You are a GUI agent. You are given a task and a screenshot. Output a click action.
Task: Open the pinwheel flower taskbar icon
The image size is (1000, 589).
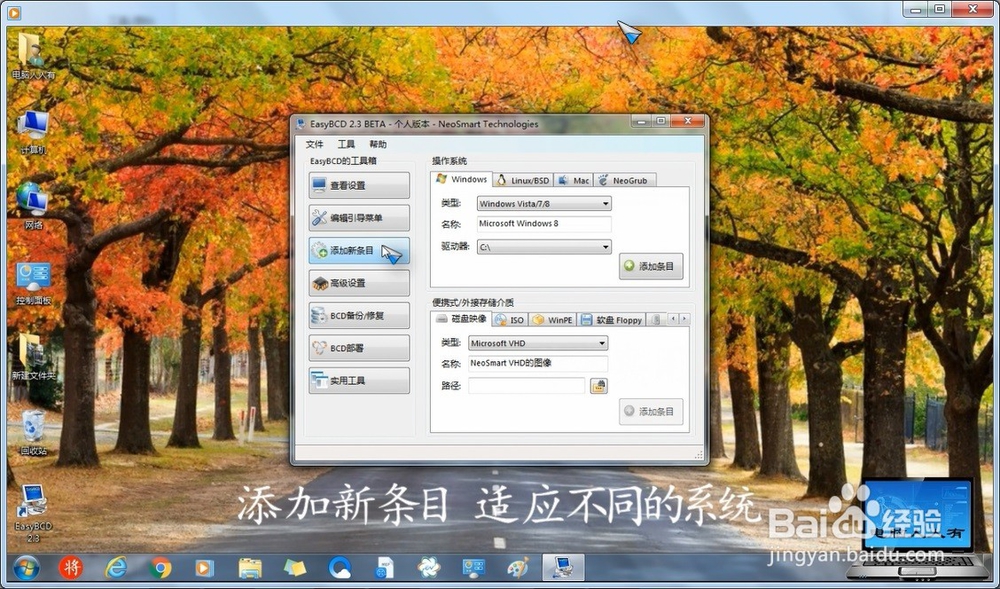(x=429, y=567)
